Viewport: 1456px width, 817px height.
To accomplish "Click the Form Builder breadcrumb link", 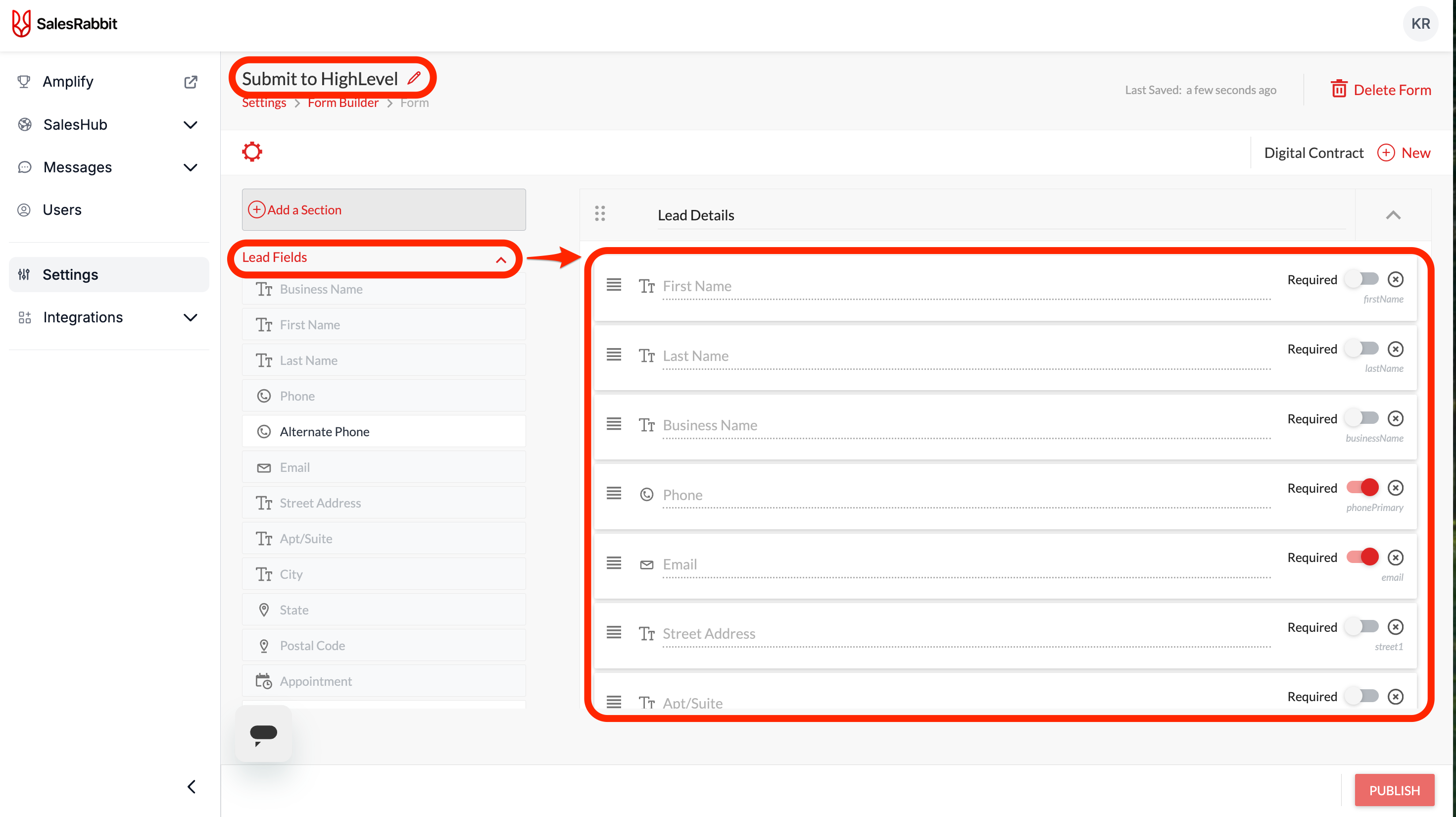I will click(342, 103).
